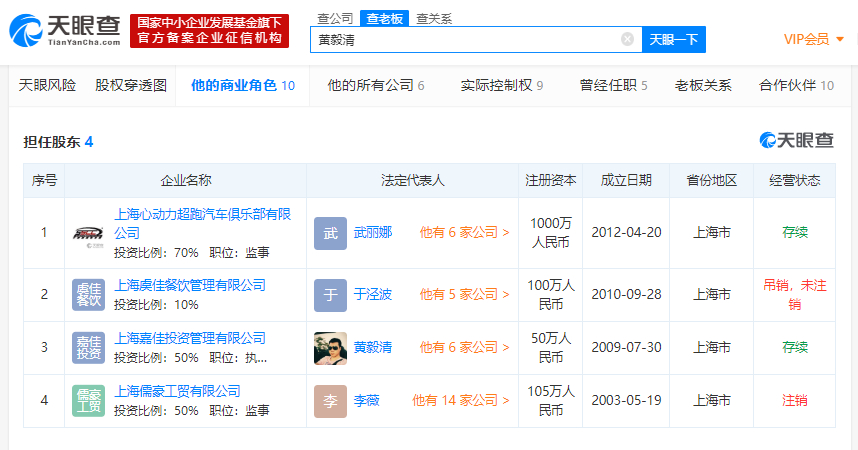Click the 虞佳餐饮 company avatar icon
The height and width of the screenshot is (450, 858).
(x=88, y=295)
